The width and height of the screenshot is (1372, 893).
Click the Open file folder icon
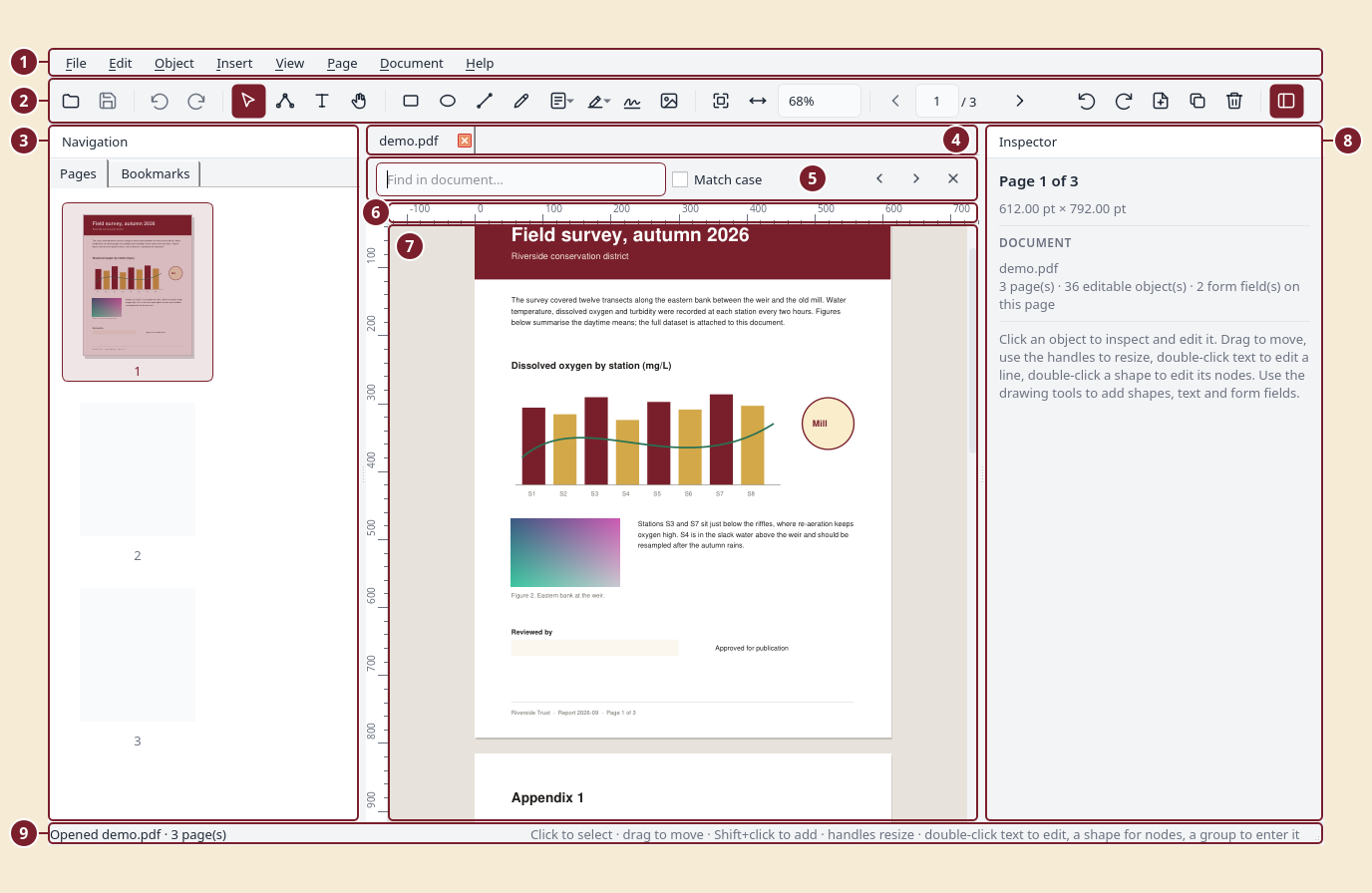point(71,101)
